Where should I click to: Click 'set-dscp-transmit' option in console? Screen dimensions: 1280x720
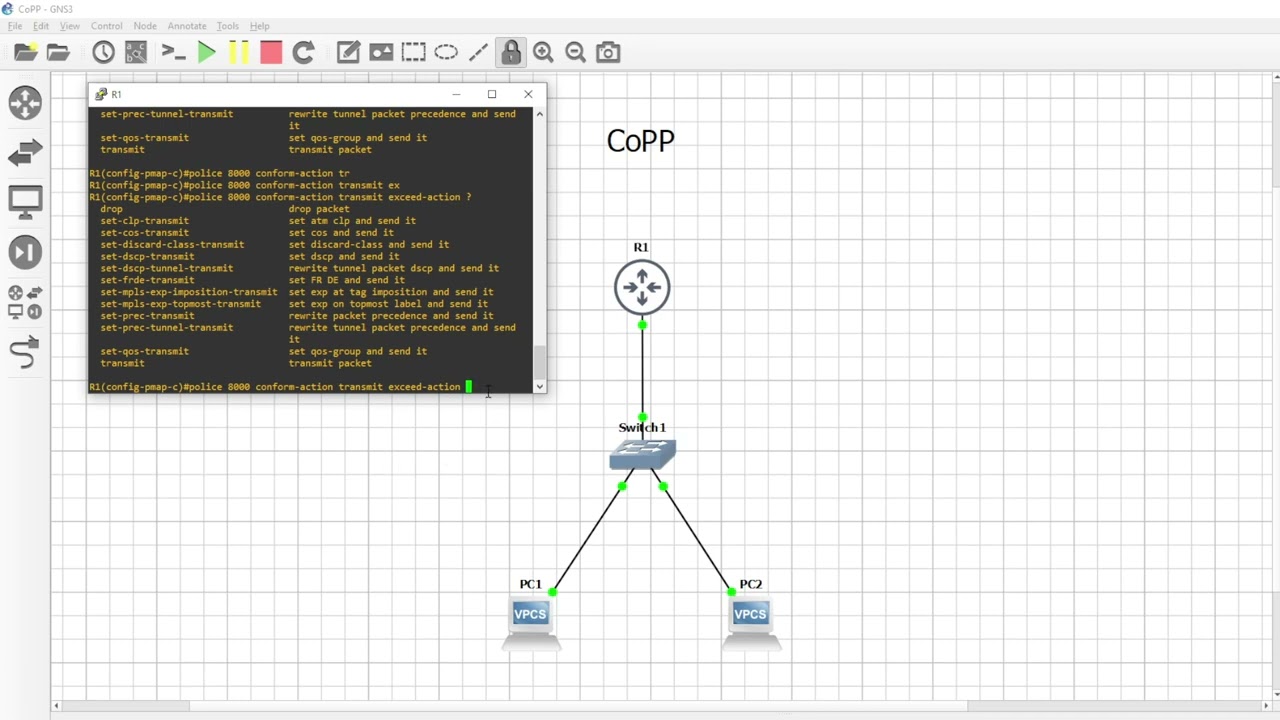pyautogui.click(x=148, y=256)
